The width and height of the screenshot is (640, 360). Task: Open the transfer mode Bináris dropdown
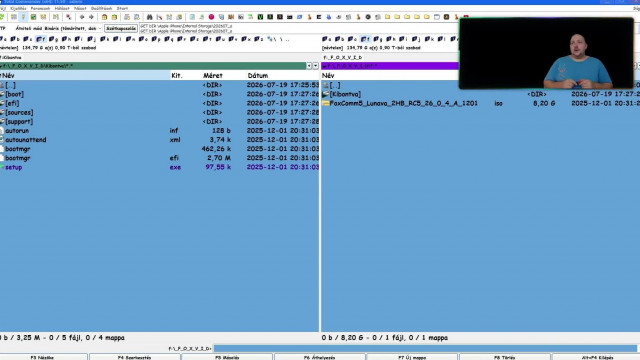click(73, 28)
